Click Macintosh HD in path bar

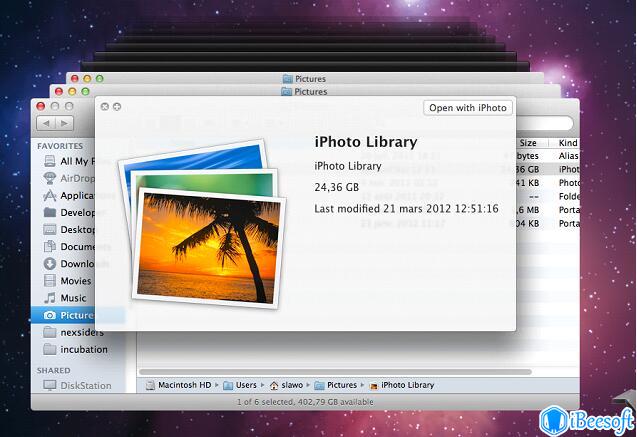coord(179,385)
